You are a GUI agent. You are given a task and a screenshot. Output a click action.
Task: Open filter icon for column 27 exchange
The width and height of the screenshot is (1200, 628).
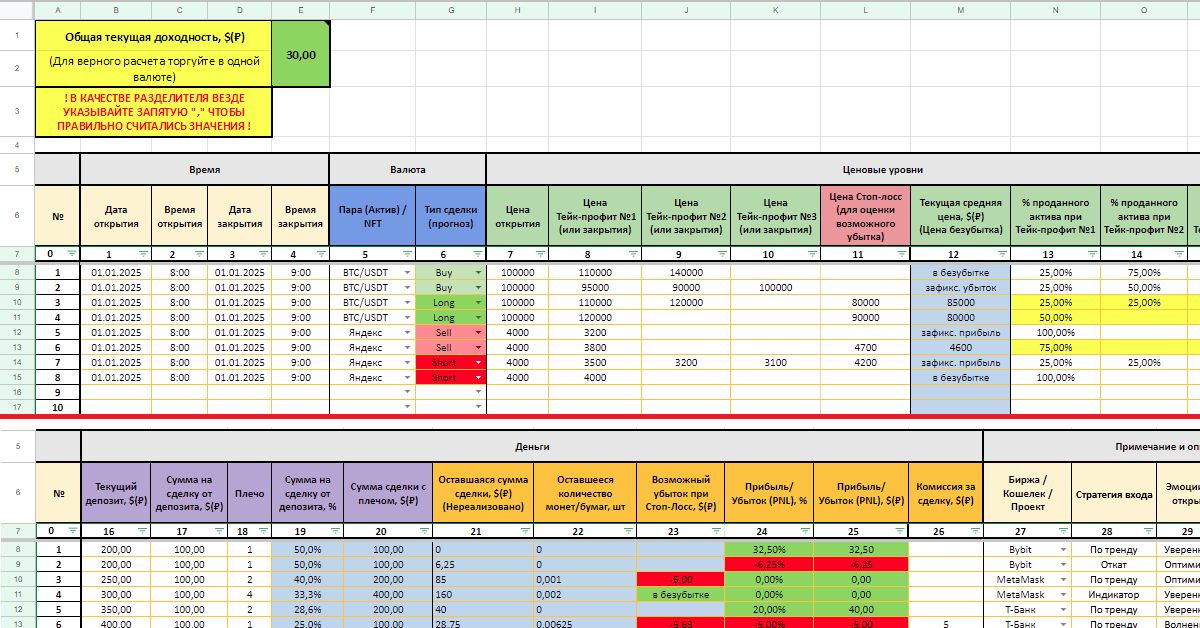[1062, 531]
